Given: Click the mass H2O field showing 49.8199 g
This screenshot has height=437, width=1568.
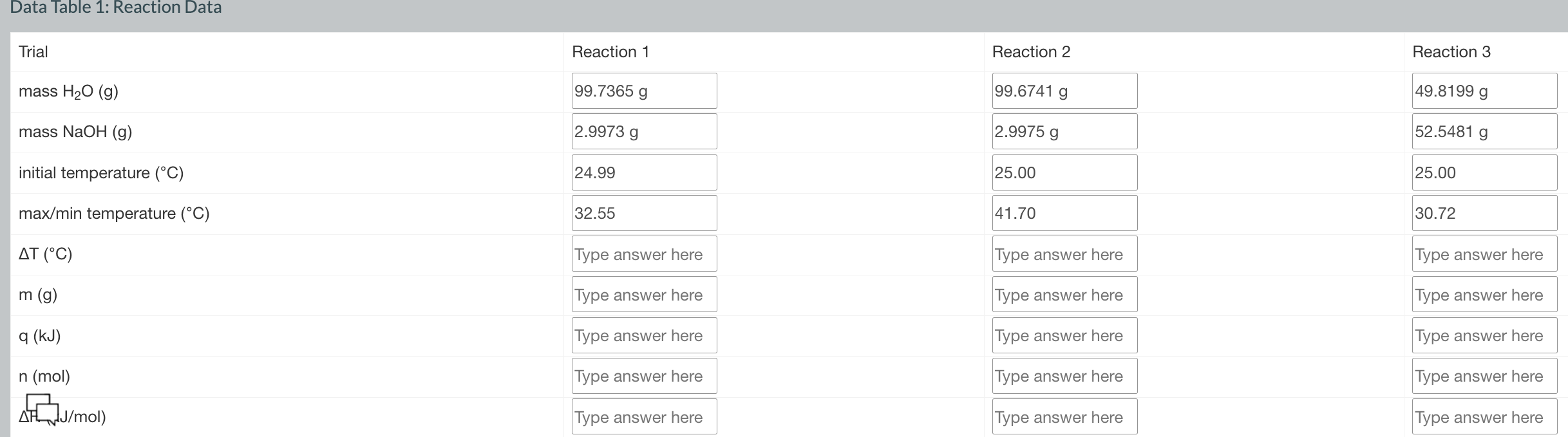Looking at the screenshot, I should click(1484, 90).
